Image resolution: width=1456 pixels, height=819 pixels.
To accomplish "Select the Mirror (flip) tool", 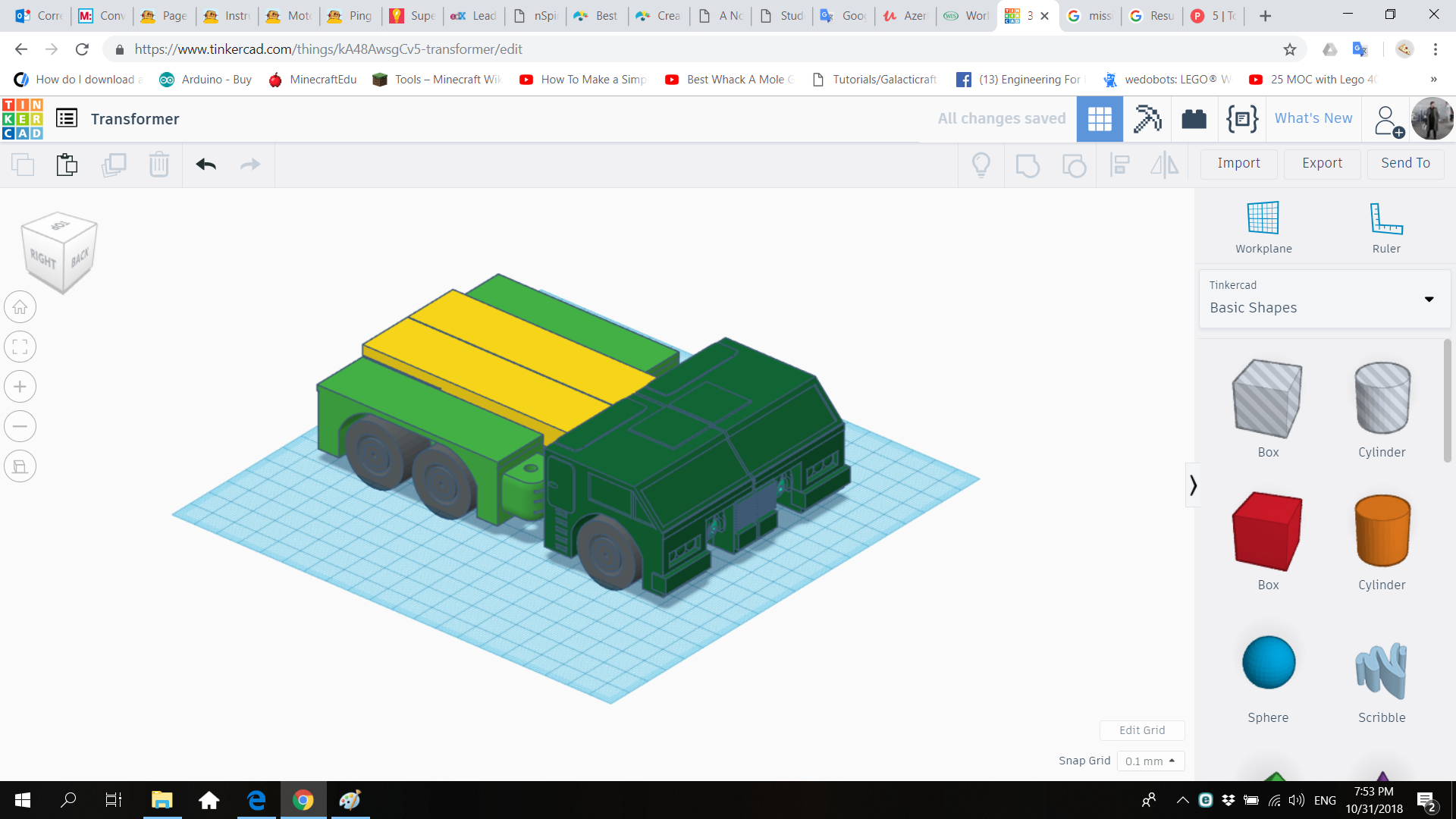I will [1165, 165].
